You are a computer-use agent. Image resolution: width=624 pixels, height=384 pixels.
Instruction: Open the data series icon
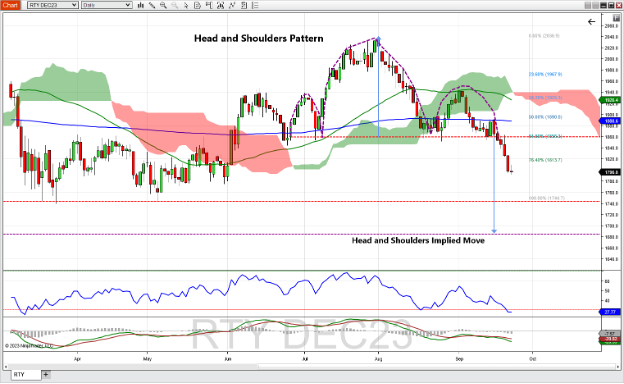point(244,5)
